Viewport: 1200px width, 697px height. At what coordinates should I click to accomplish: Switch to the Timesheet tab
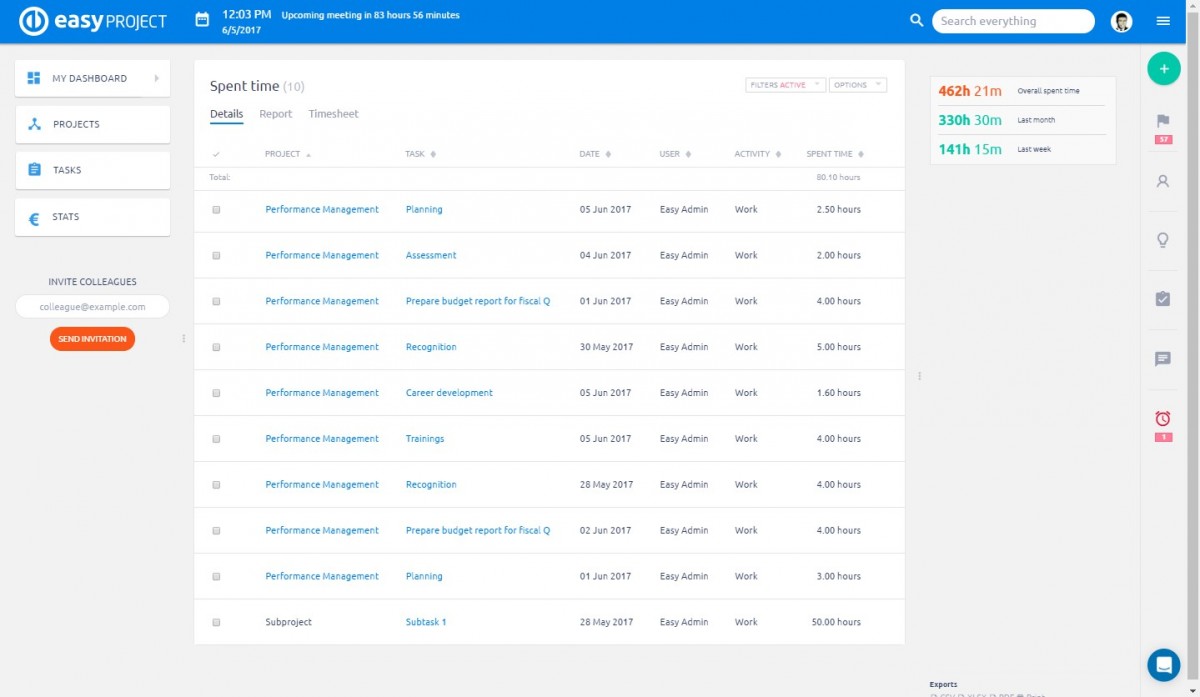click(x=333, y=113)
